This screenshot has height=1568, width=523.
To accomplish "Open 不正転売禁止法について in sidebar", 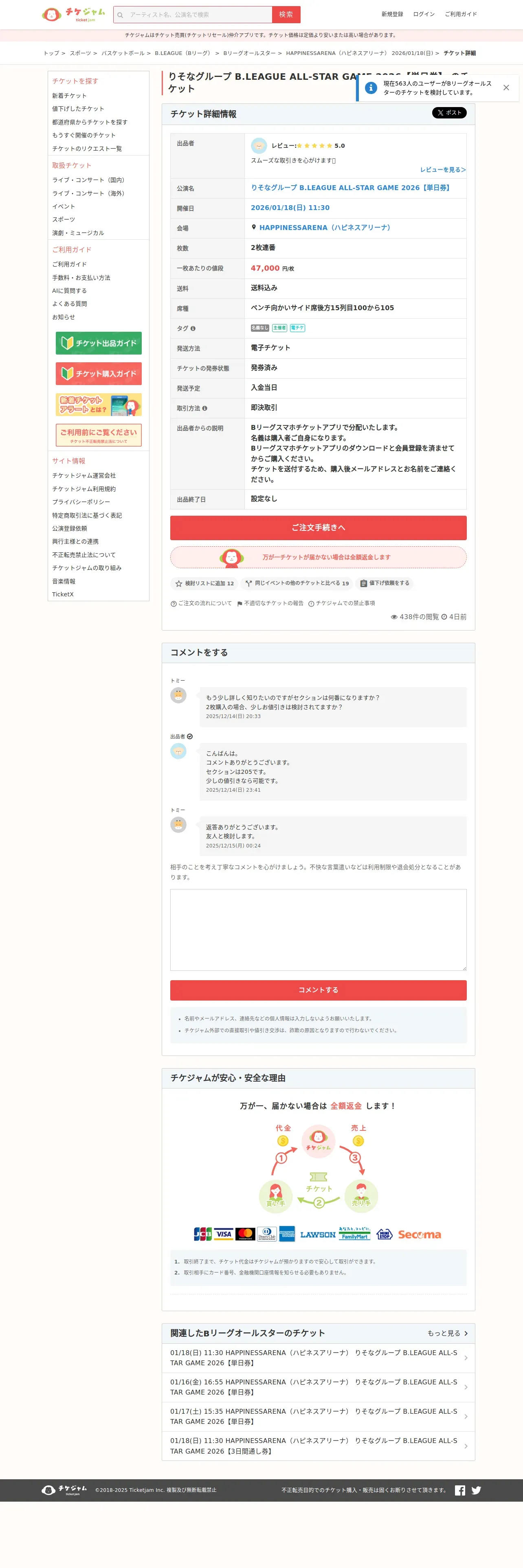I will coord(84,555).
